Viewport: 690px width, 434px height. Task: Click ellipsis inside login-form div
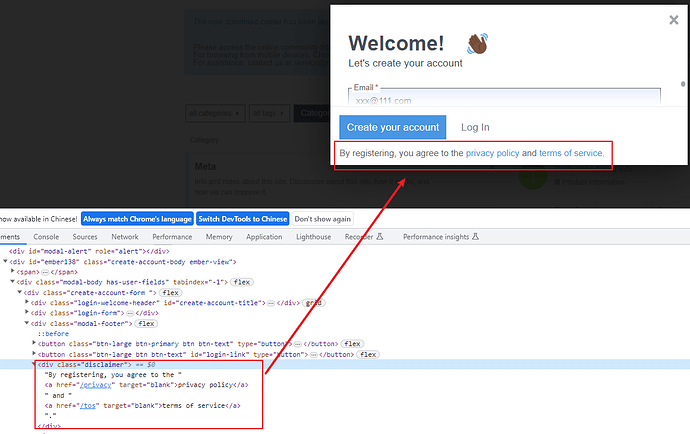(x=130, y=313)
